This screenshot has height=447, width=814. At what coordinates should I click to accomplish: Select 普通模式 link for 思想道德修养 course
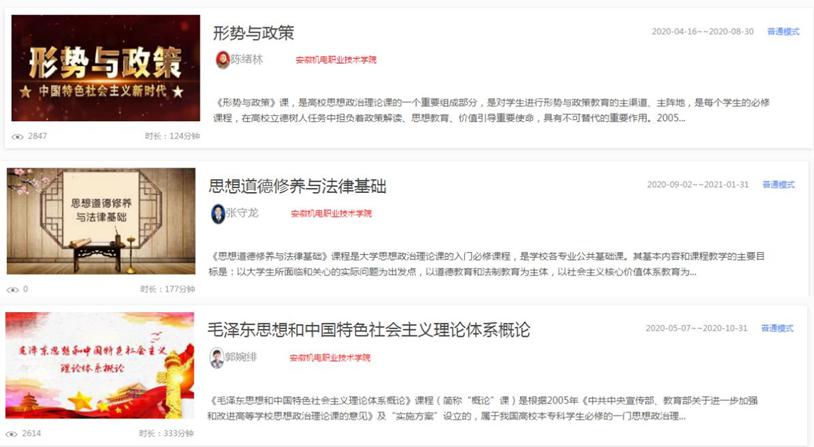tap(778, 184)
